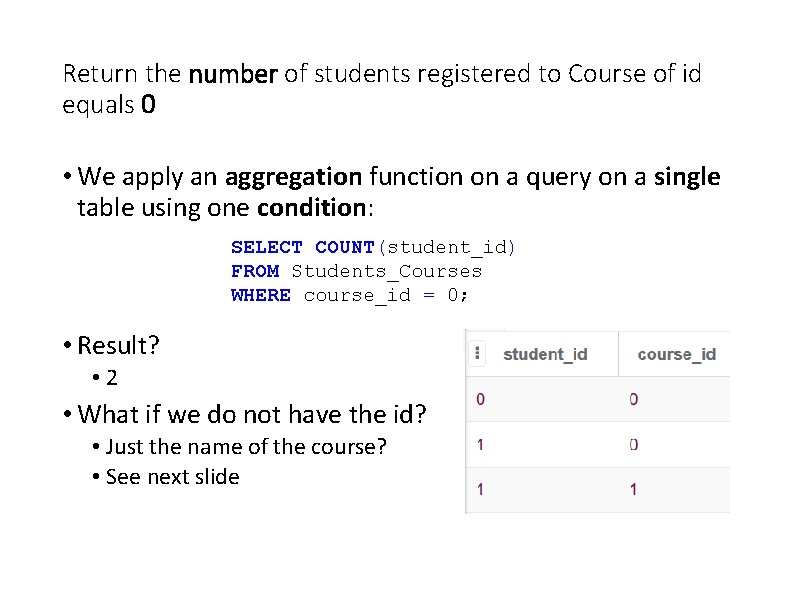The width and height of the screenshot is (794, 595).
Task: Click the "Result?" bullet text
Action: tap(118, 345)
